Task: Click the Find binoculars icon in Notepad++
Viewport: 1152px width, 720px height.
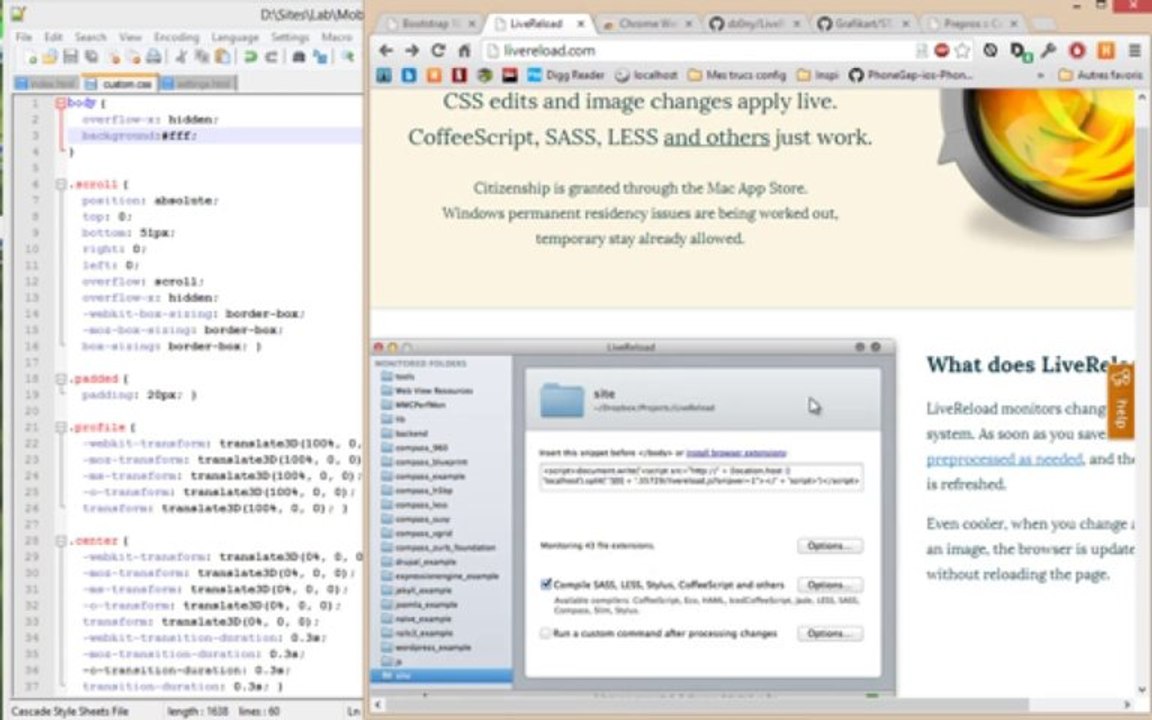Action: click(x=298, y=57)
